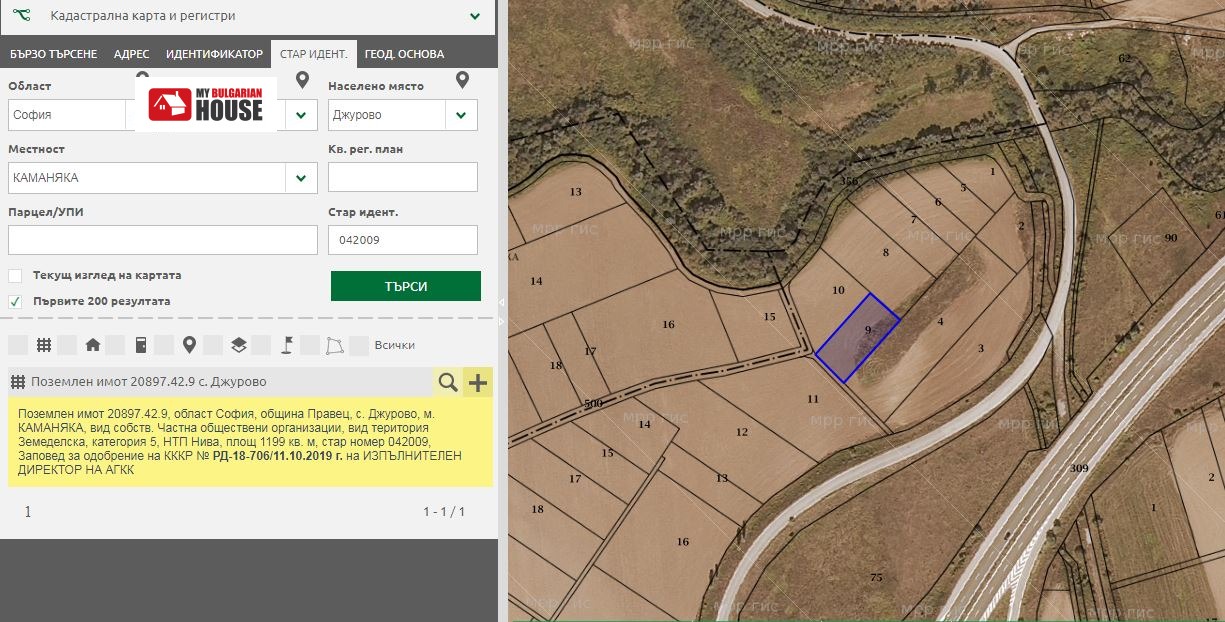Click the location pin above Населено място

462,80
